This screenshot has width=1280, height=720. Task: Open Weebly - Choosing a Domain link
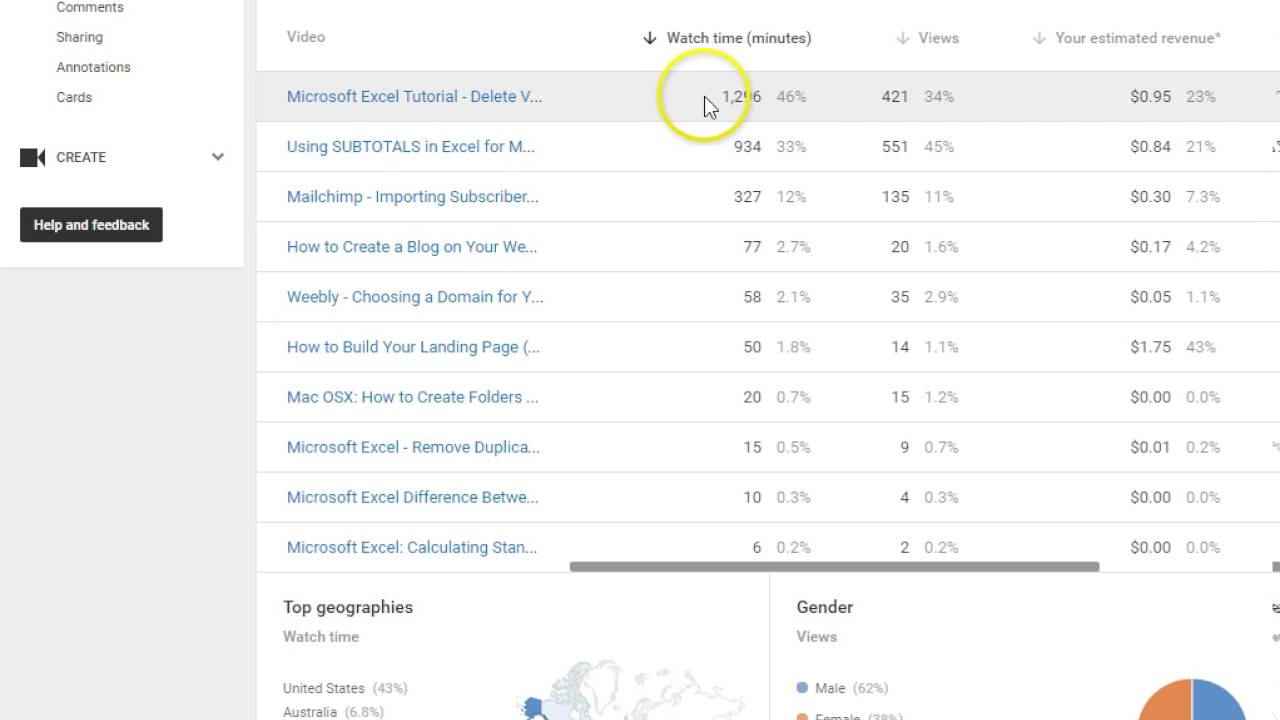[415, 297]
